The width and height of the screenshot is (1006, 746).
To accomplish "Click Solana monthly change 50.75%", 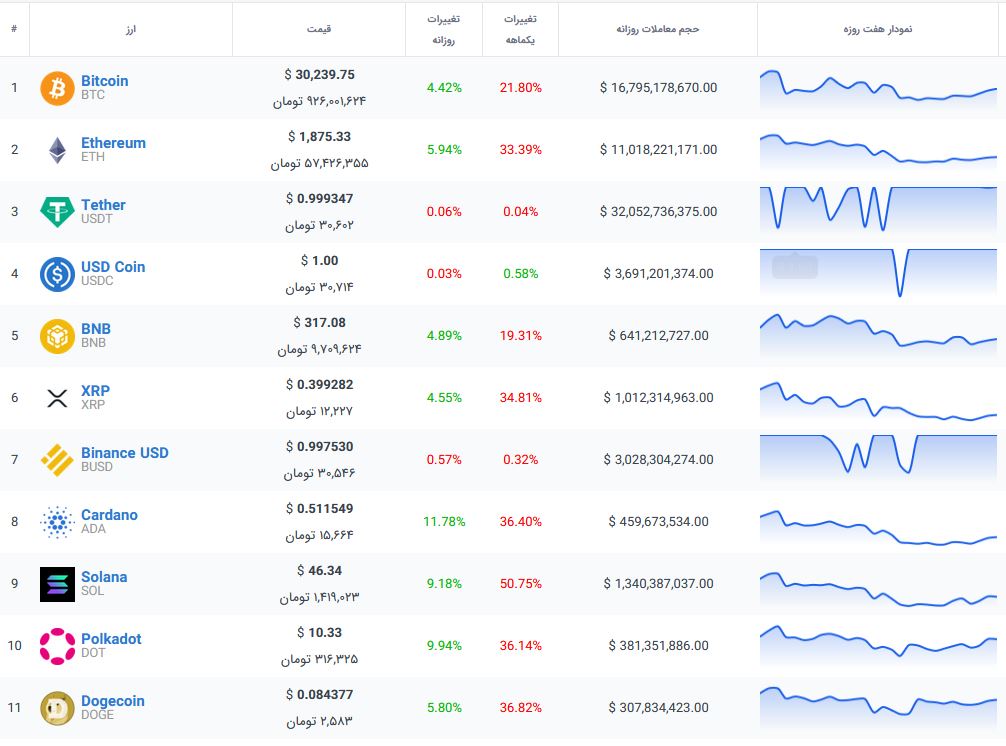I will pyautogui.click(x=520, y=584).
